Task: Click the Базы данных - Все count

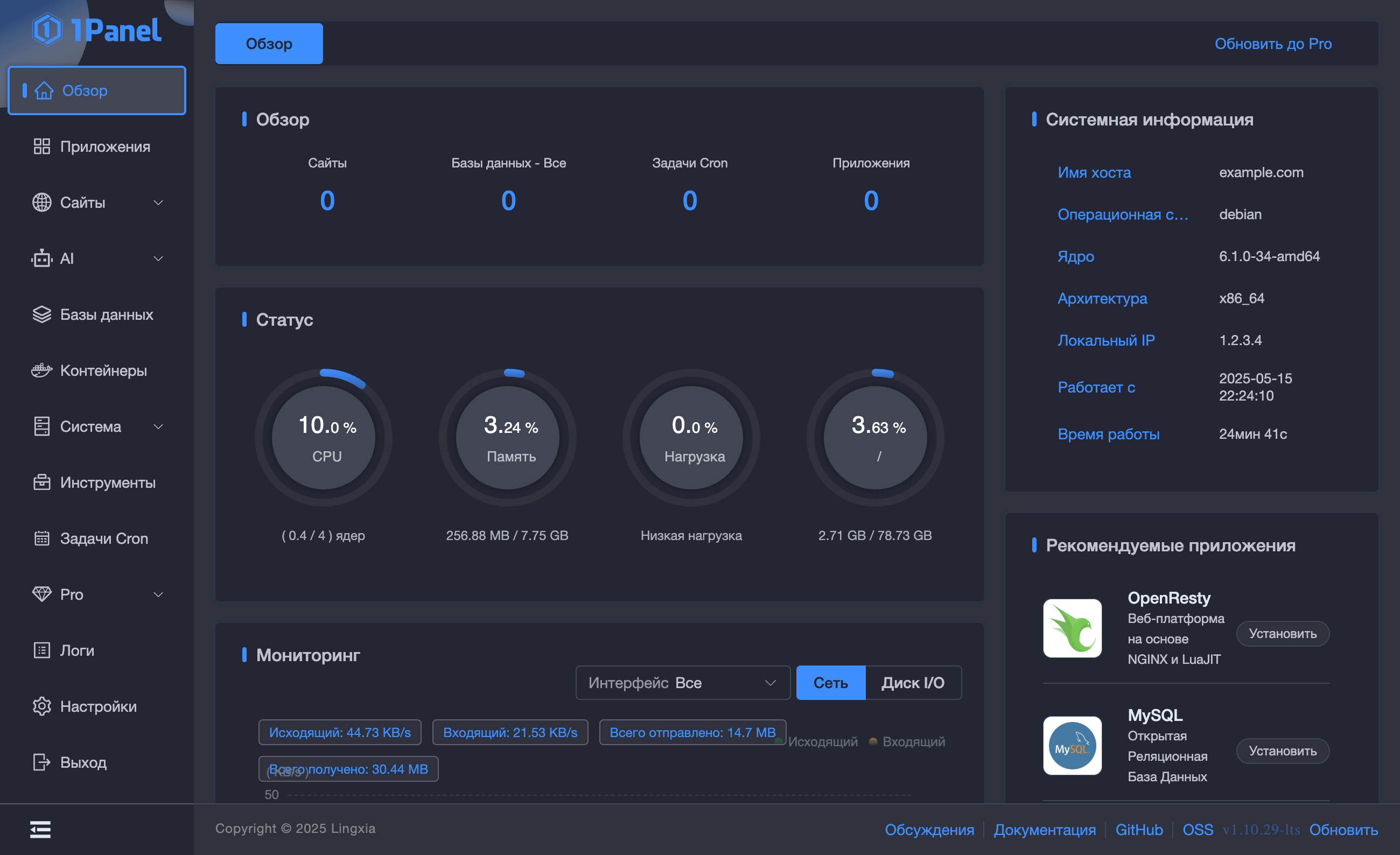Action: point(508,200)
